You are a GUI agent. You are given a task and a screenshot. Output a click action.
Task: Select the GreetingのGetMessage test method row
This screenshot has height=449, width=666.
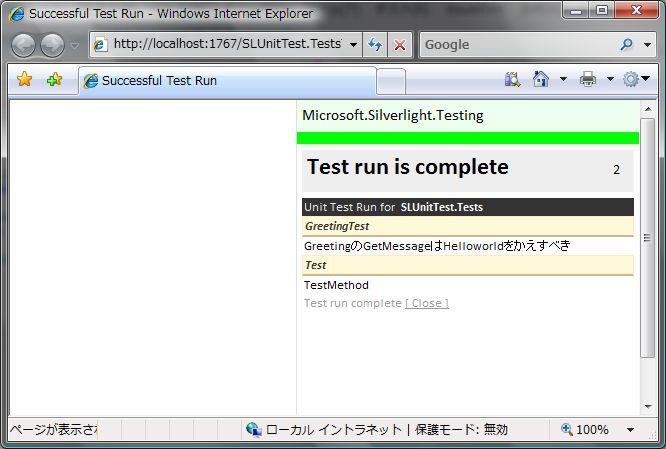tap(468, 246)
